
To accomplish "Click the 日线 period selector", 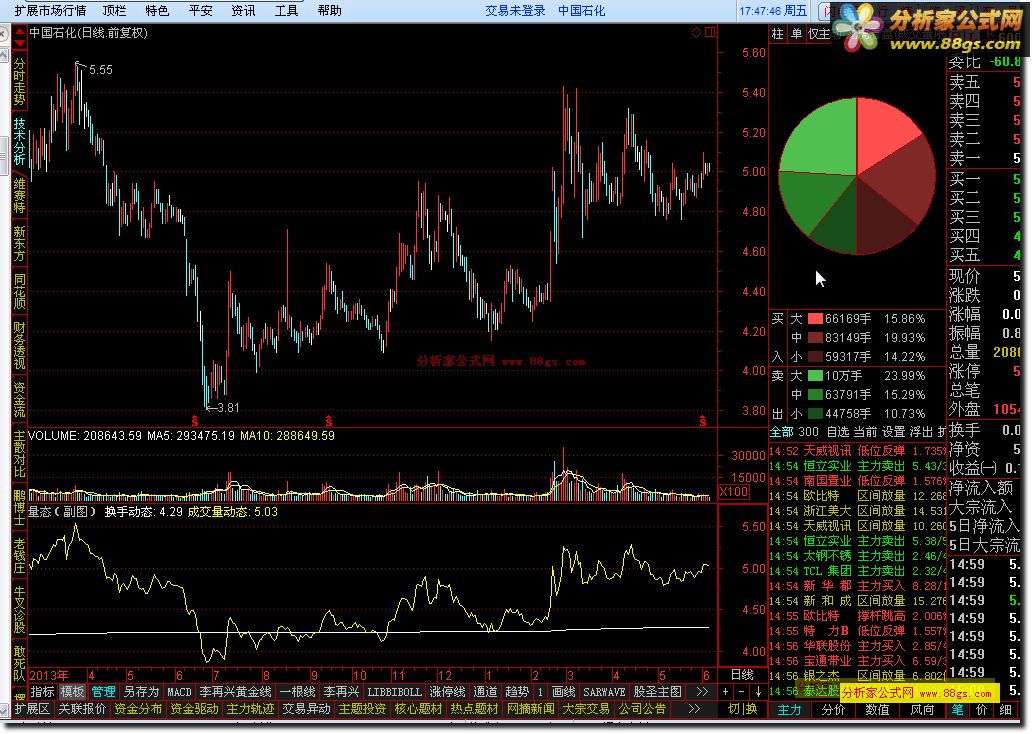I will pos(742,675).
